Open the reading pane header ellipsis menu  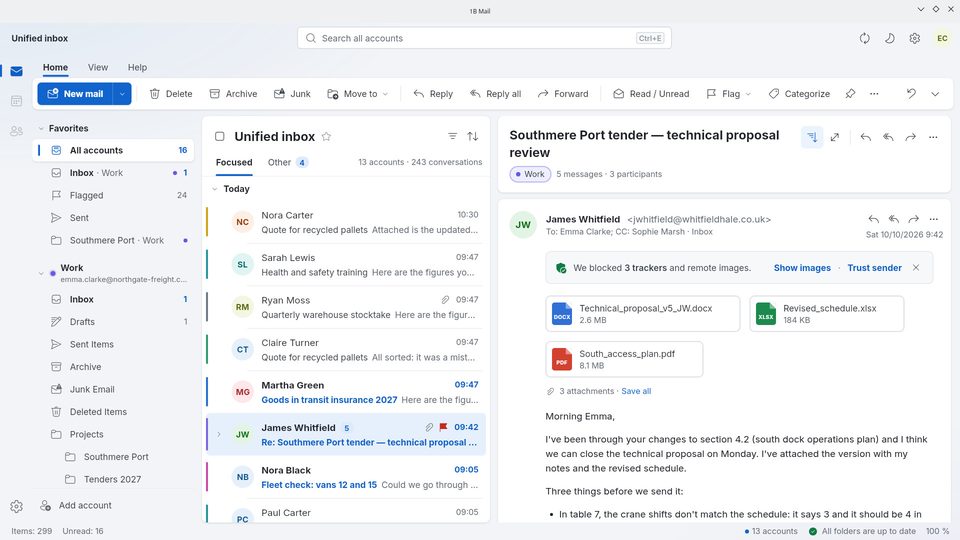(x=933, y=137)
